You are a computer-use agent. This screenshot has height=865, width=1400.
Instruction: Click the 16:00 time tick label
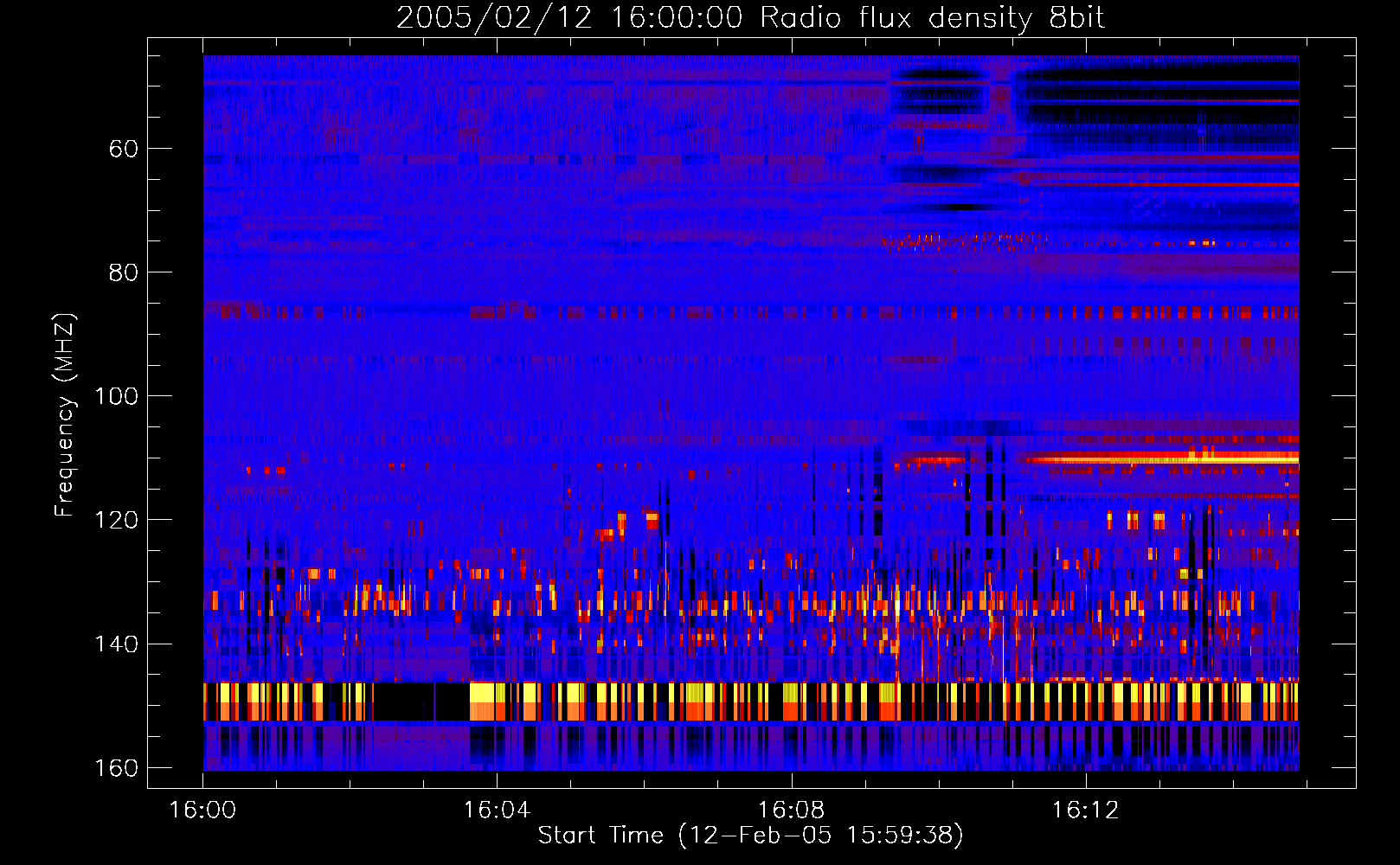202,810
